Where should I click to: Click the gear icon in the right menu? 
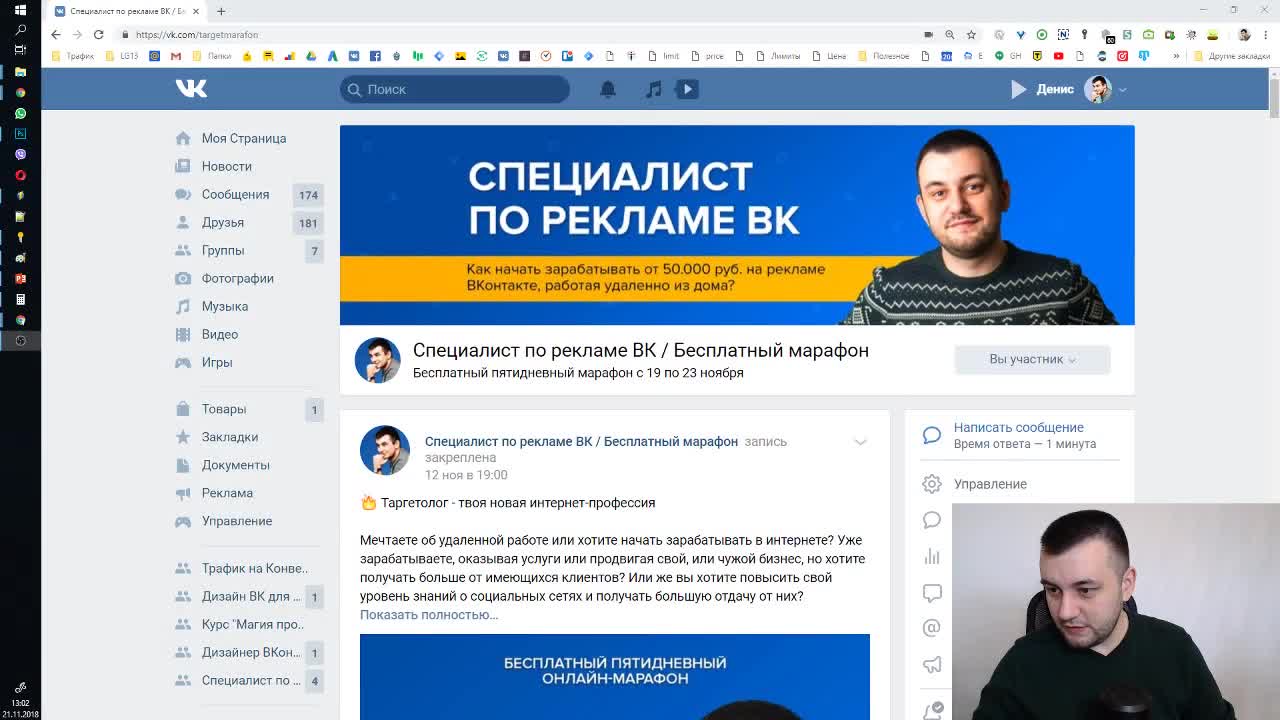[932, 484]
